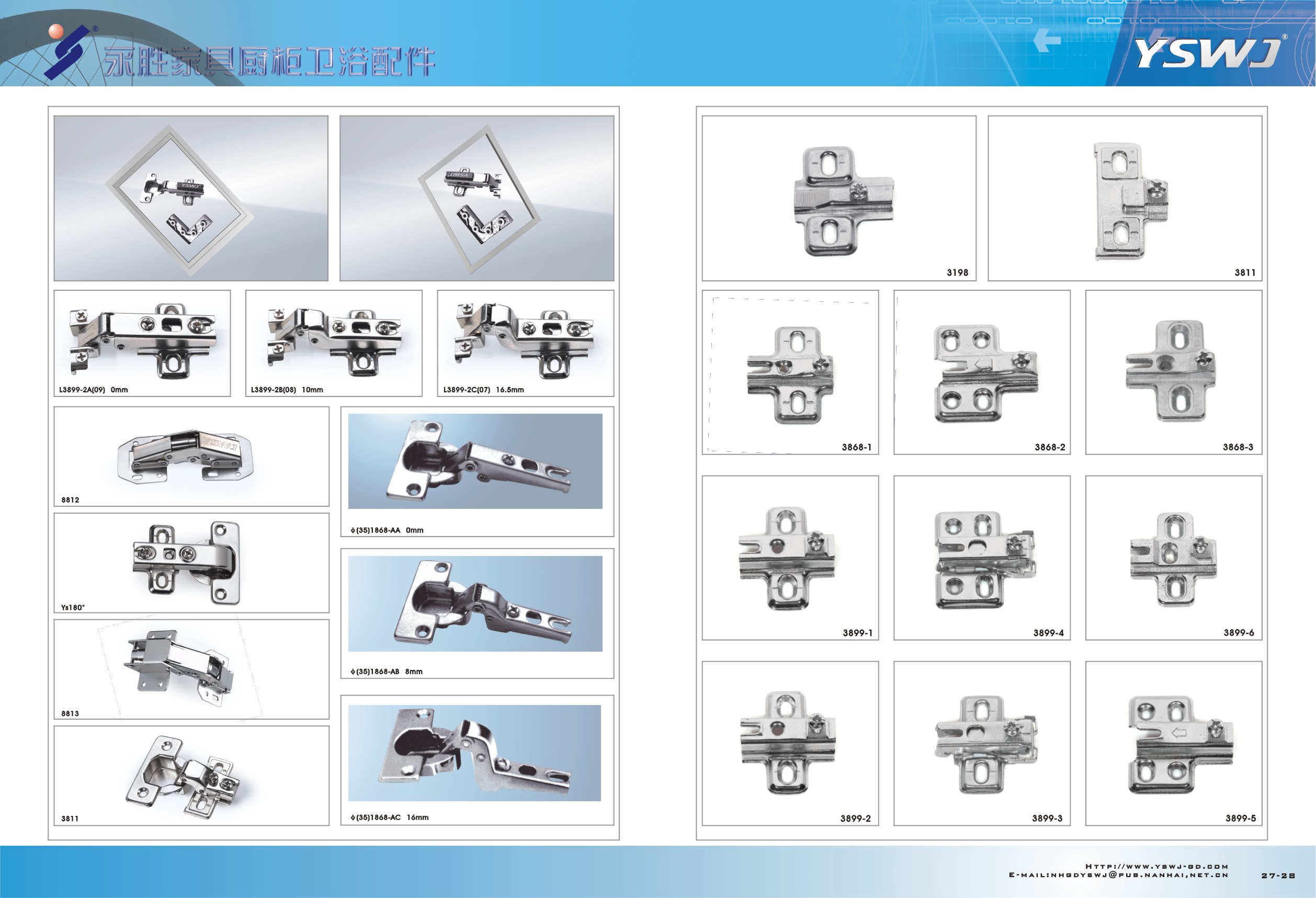1316x898 pixels.
Task: Click the 3899-6 mounting plate image
Action: point(1173,560)
